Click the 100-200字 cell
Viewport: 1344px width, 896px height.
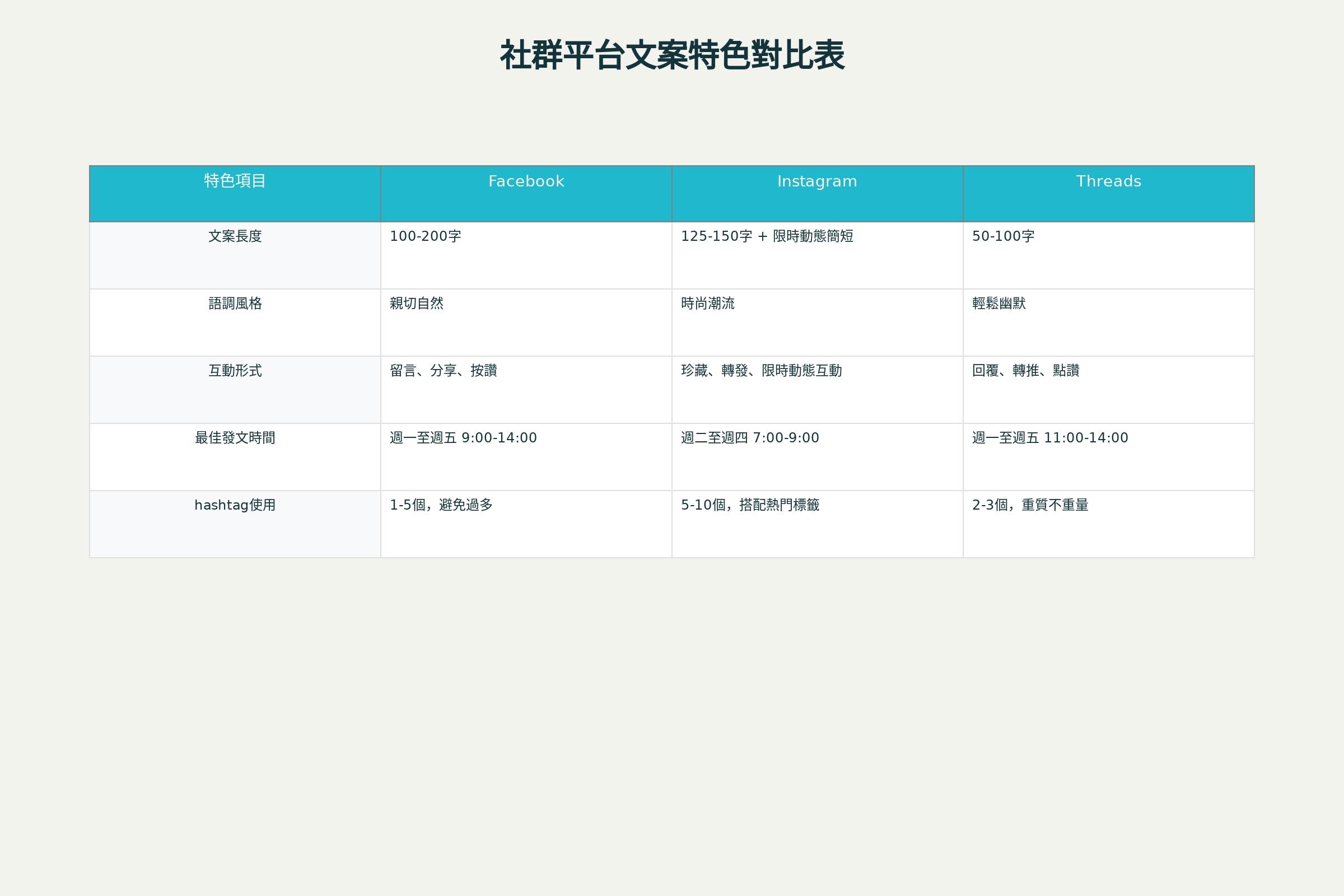click(x=425, y=236)
